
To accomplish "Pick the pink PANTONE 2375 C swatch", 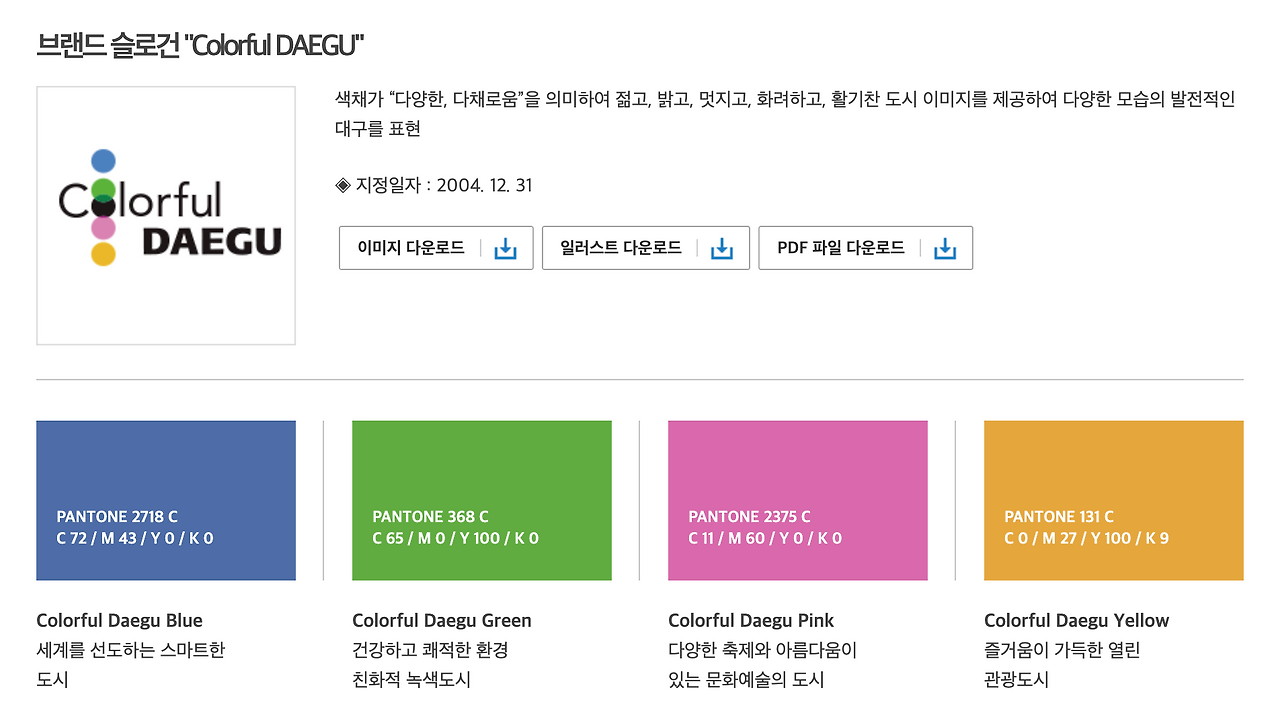I will point(798,500).
